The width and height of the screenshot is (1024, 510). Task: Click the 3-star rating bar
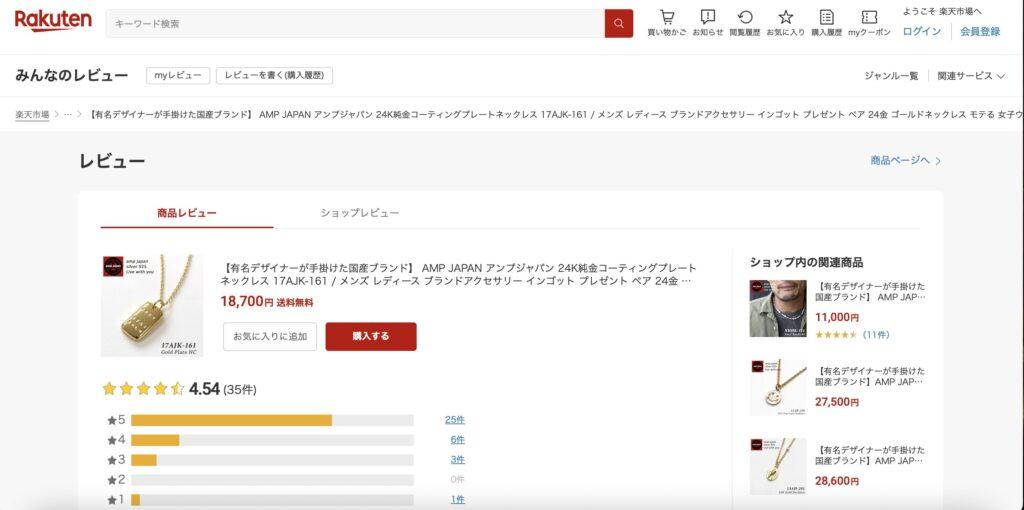coord(272,460)
